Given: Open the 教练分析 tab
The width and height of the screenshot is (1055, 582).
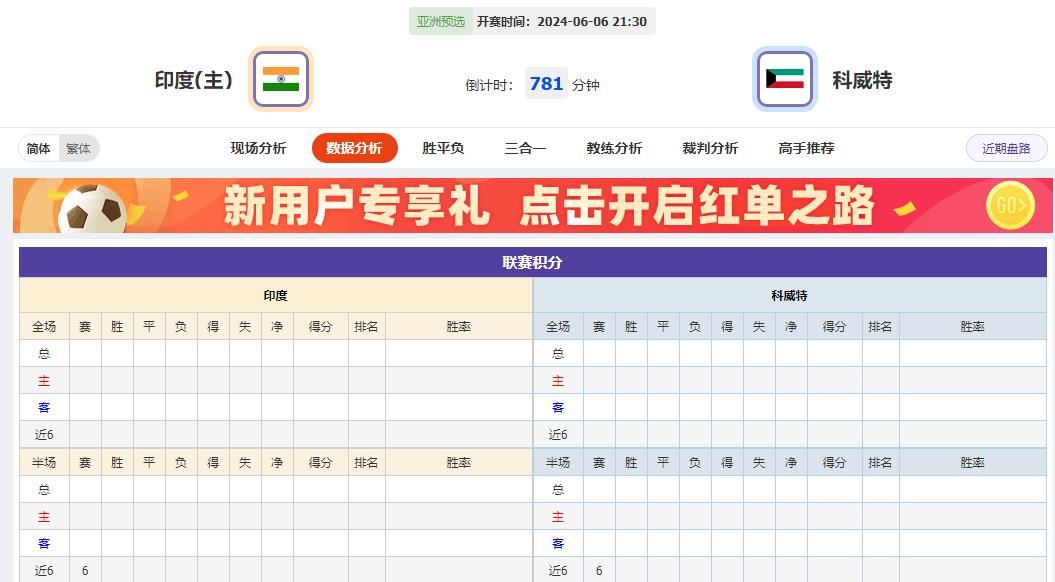Looking at the screenshot, I should [x=613, y=147].
